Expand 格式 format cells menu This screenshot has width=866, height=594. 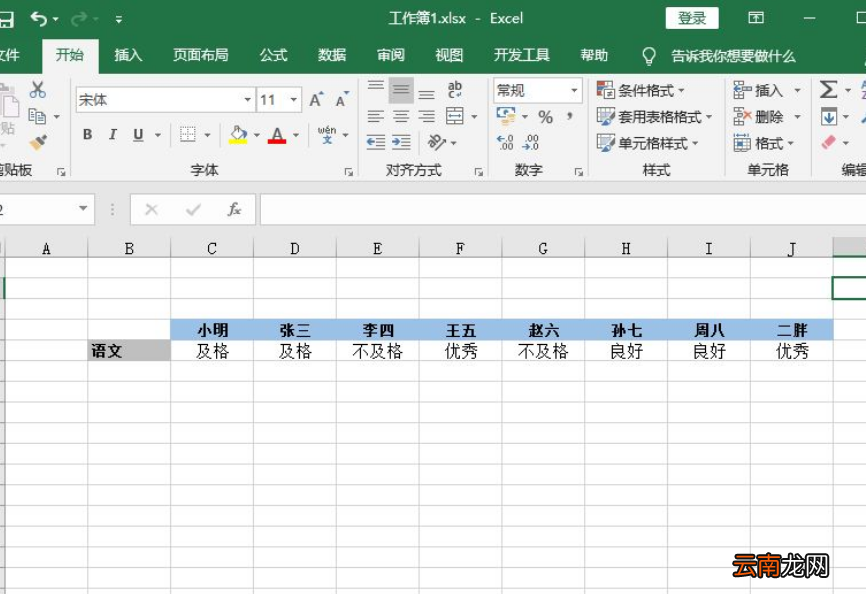click(x=764, y=144)
